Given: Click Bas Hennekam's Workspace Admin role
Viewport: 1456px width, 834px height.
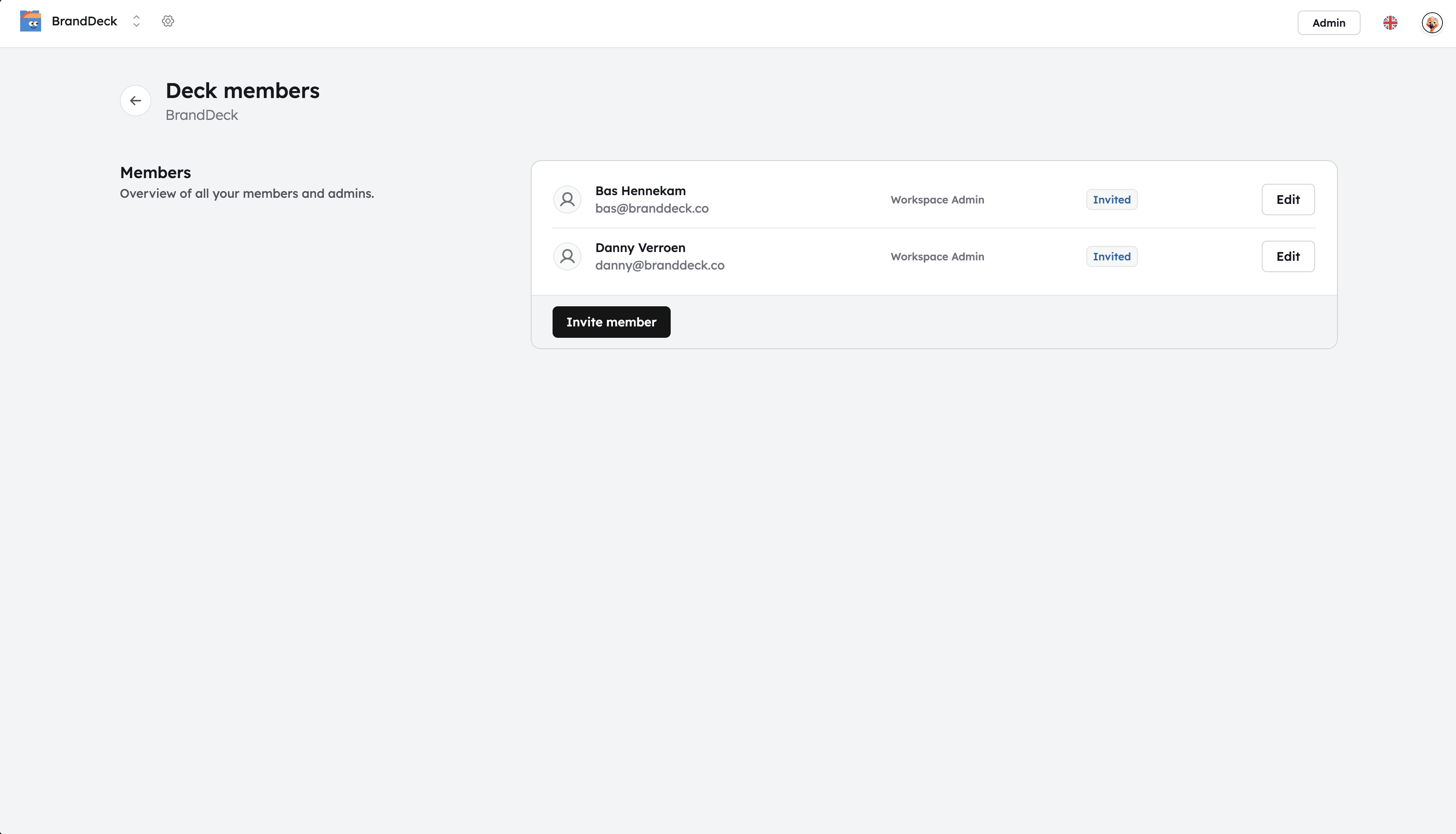Looking at the screenshot, I should (x=937, y=200).
